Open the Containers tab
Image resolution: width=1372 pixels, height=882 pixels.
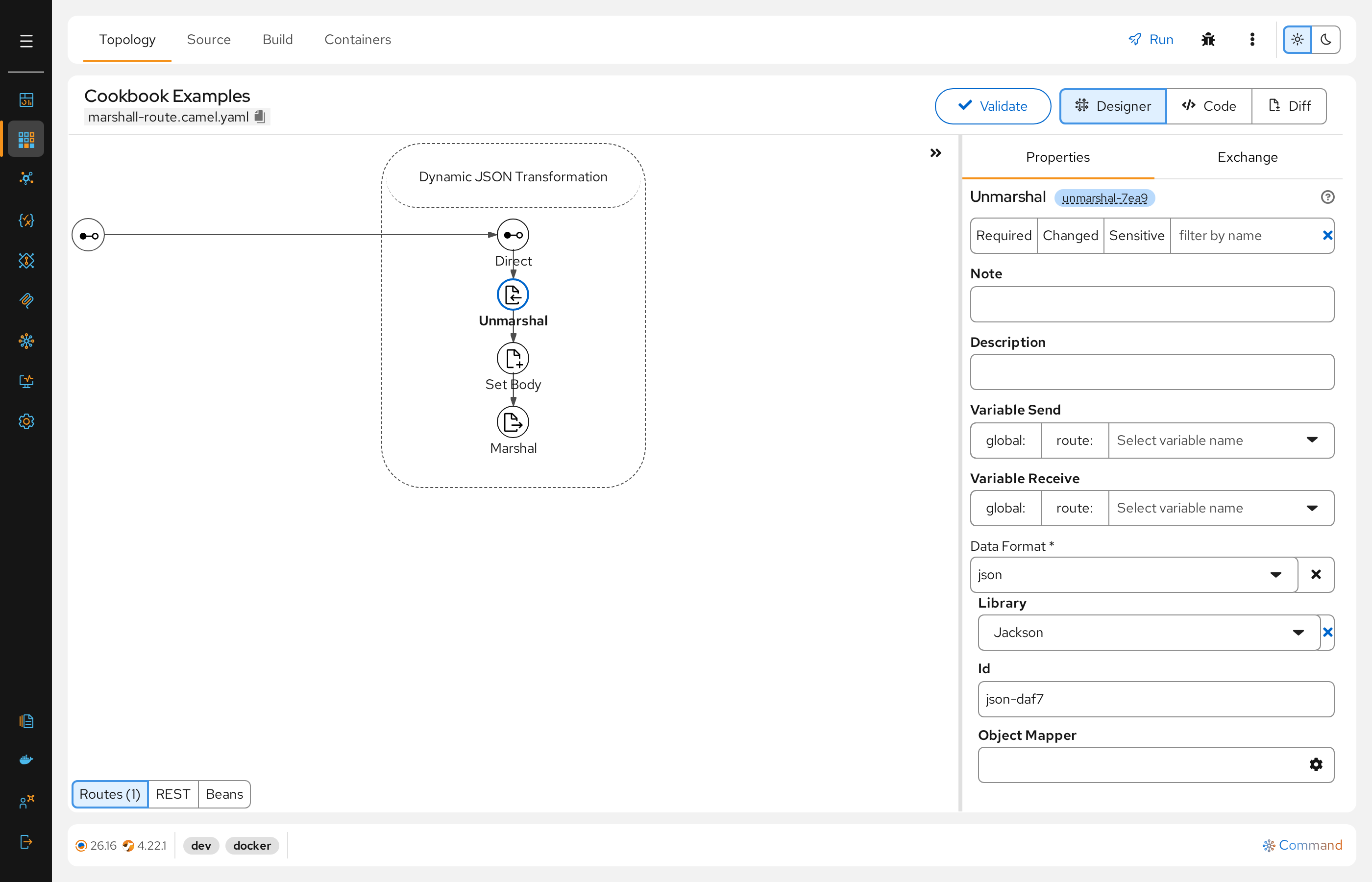[x=357, y=40]
